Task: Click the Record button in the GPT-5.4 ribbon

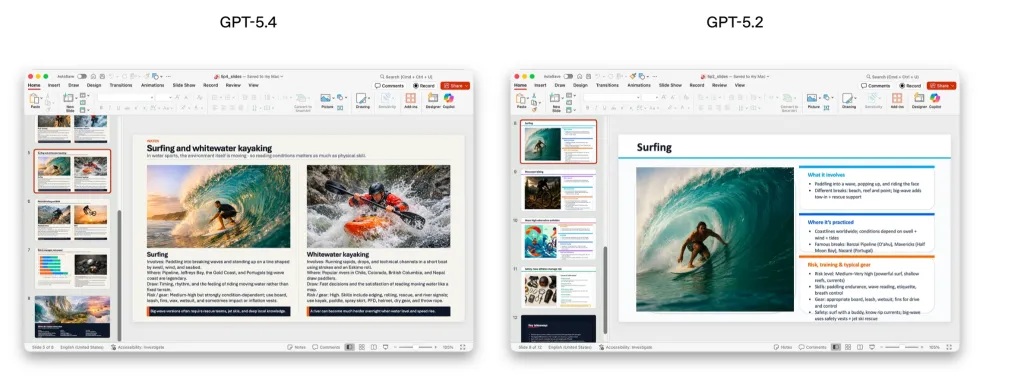Action: [x=424, y=86]
